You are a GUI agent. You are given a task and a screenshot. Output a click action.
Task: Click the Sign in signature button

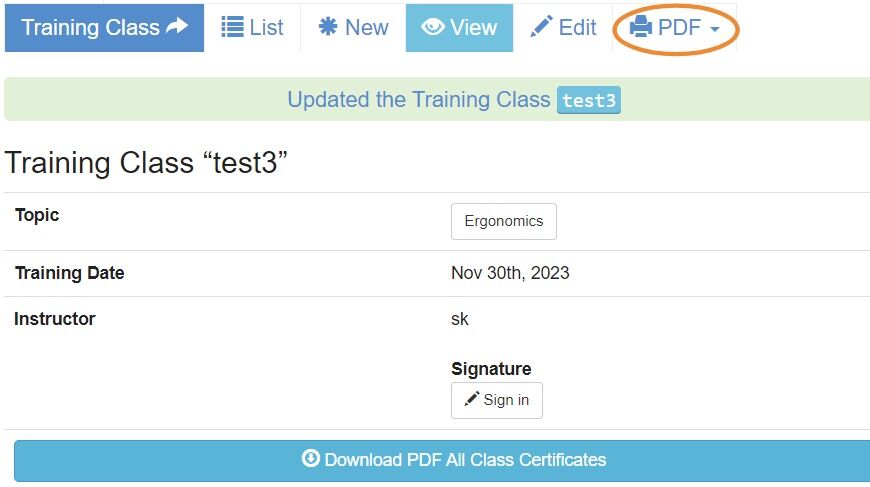[x=497, y=400]
